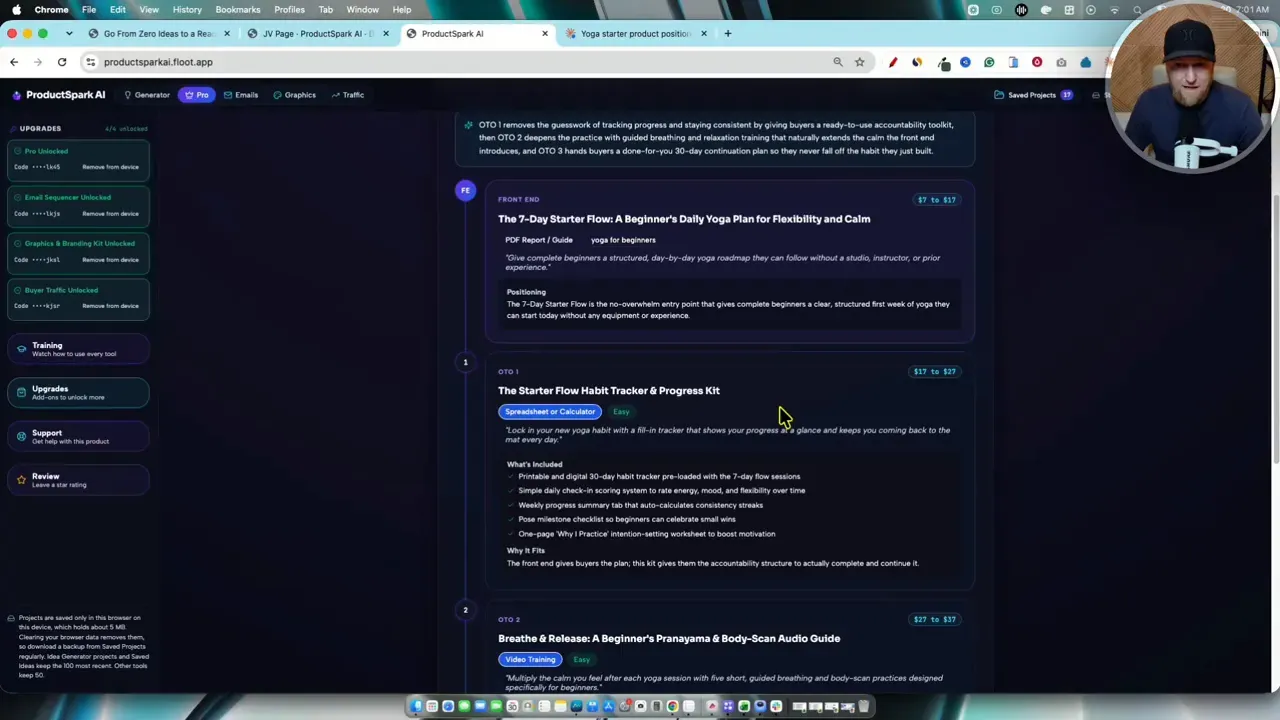Click the Buyer Traffic Unlocked check icon
Screen dimensions: 1280x720
[x=18, y=290]
